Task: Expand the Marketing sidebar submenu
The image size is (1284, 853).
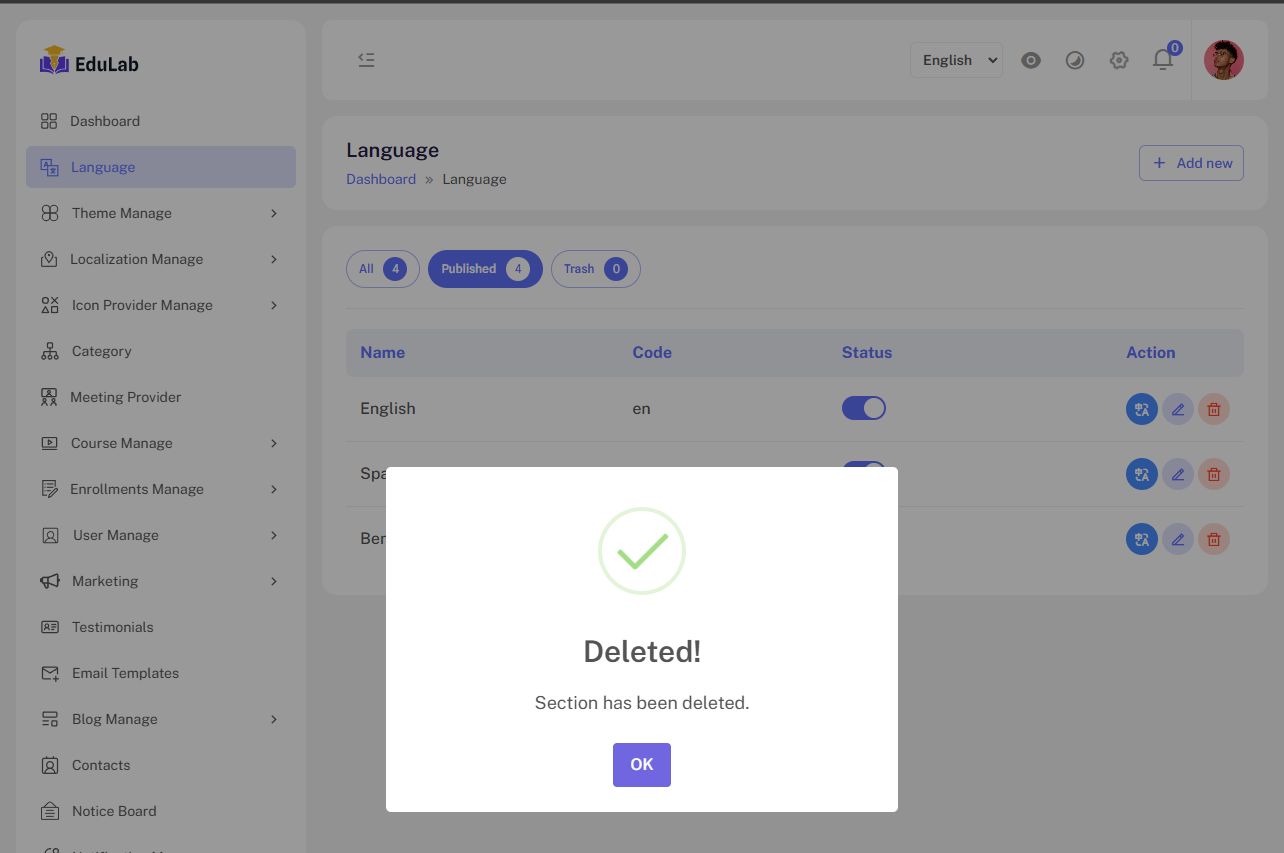Action: [160, 581]
